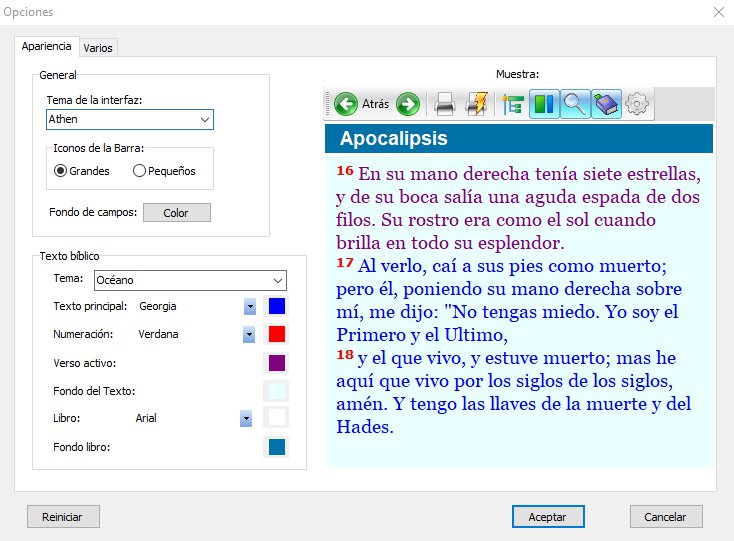Click the gear settings icon in toolbar
734x541 pixels.
pos(637,103)
